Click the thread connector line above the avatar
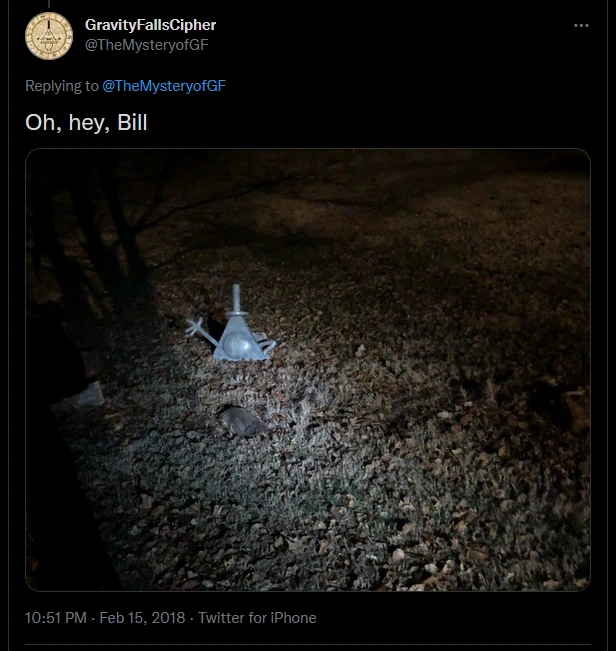 [49, 4]
